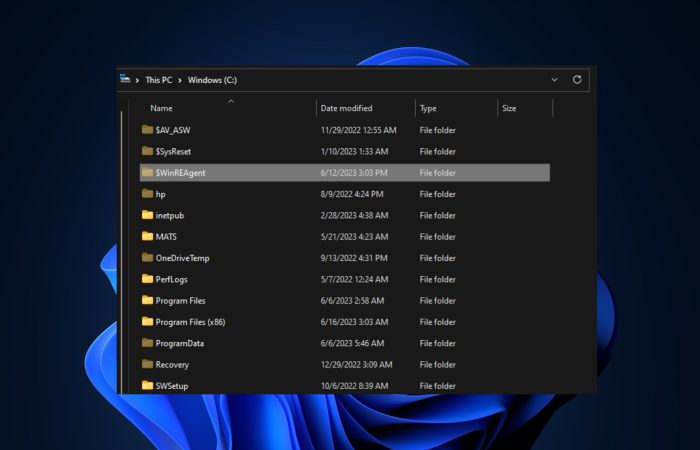Screen dimensions: 700x450
Task: Click date 6/6/2023 2:58 AM
Action: tap(352, 300)
